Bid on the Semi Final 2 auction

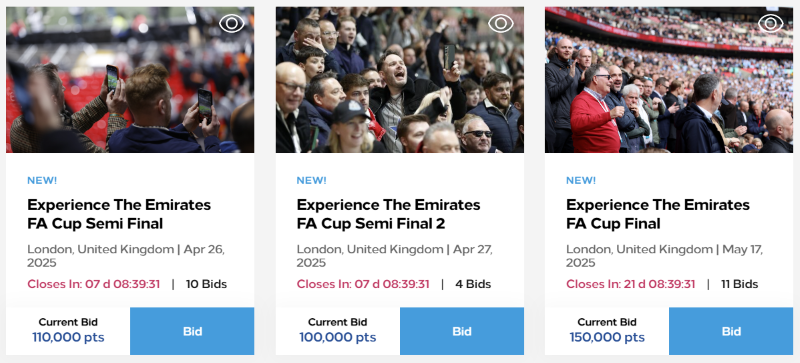[x=462, y=331]
